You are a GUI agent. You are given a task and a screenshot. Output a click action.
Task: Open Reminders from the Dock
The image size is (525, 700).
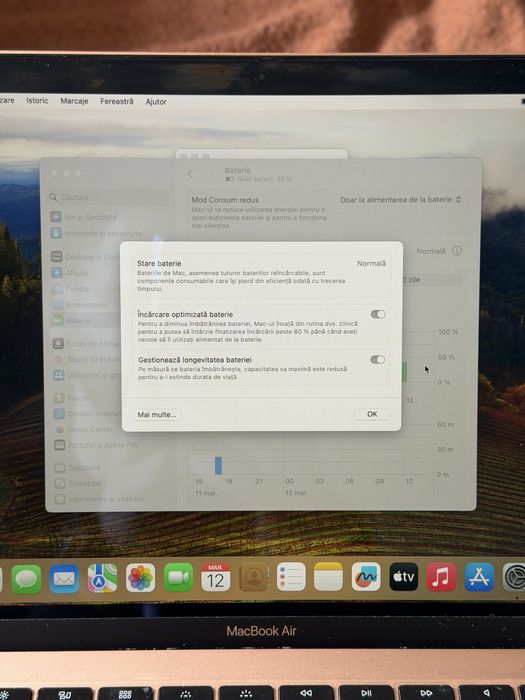pos(291,577)
